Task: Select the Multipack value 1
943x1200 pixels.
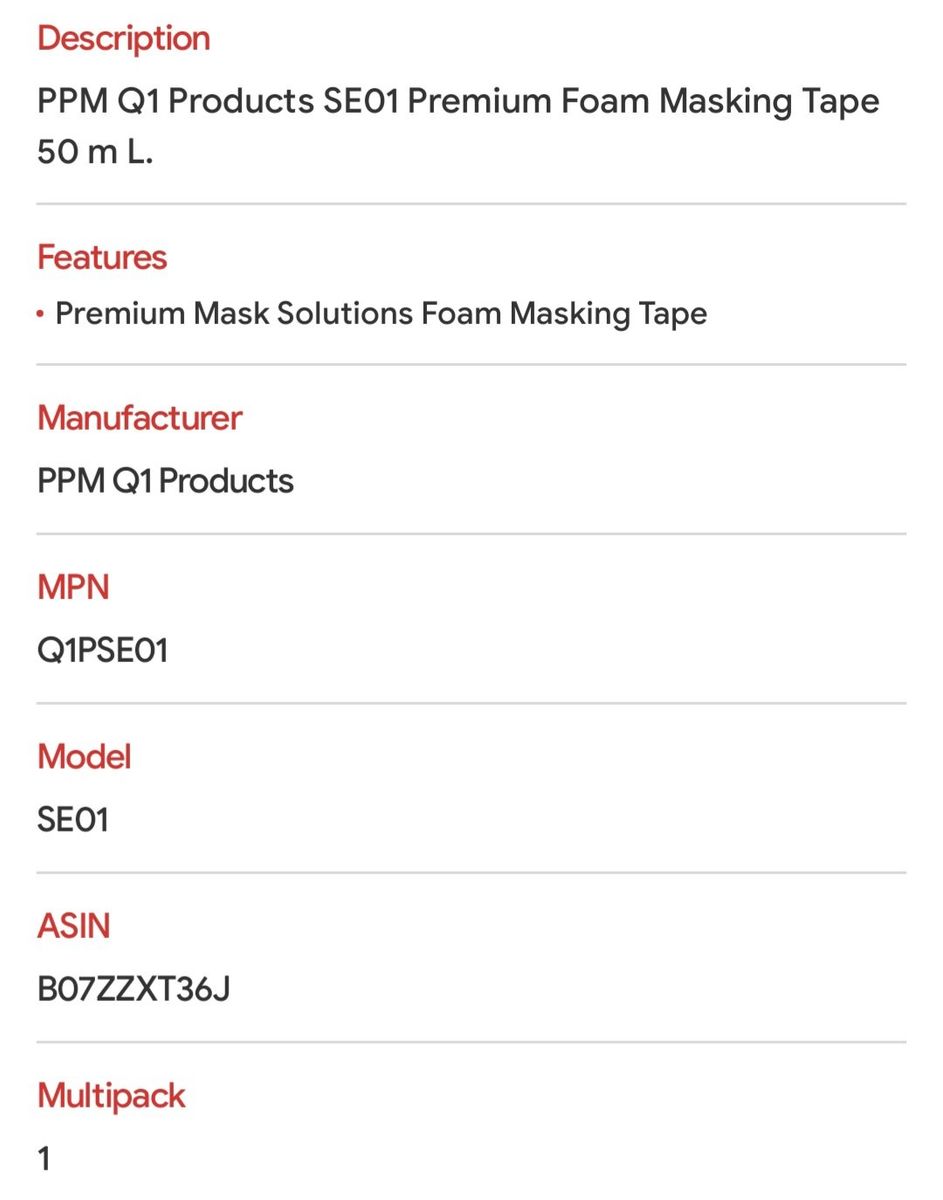Action: pyautogui.click(x=43, y=1159)
